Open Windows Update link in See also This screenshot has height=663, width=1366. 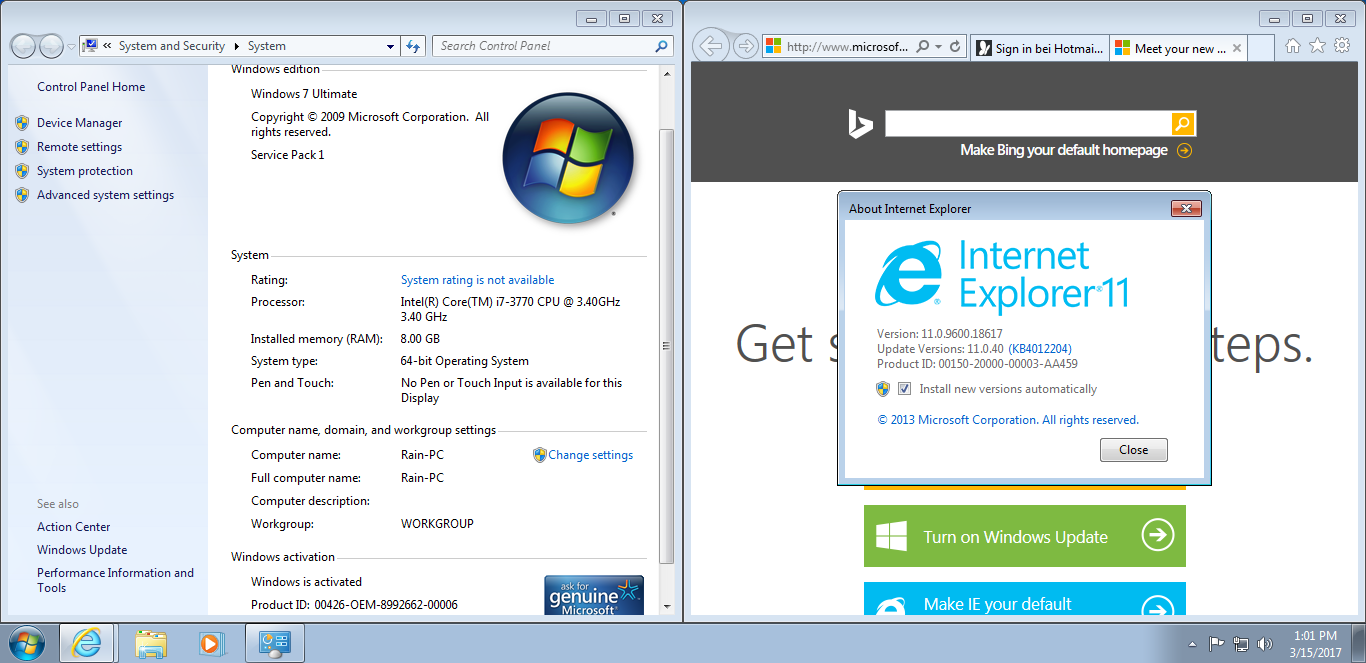click(x=82, y=550)
